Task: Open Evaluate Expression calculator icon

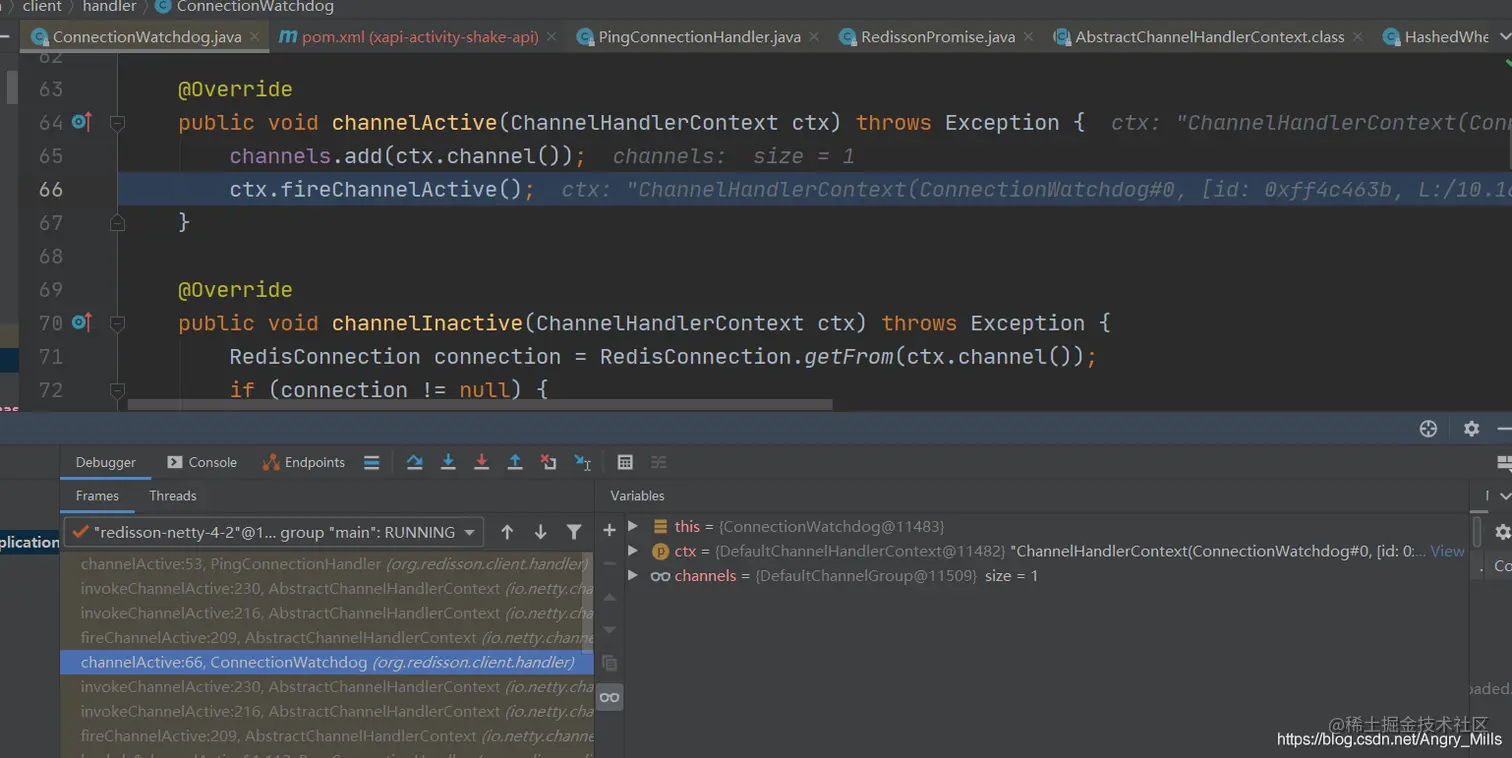Action: (x=625, y=462)
